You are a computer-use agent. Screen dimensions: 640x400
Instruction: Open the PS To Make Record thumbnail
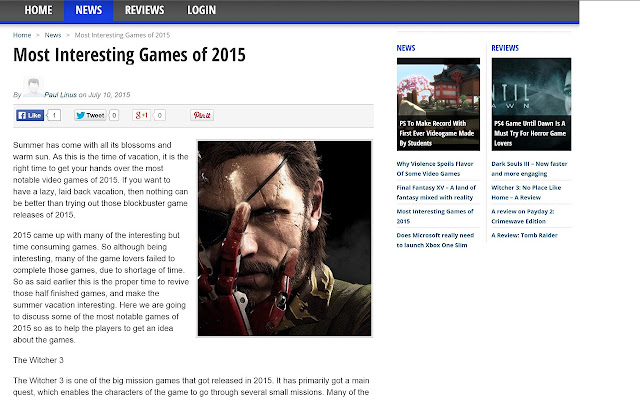point(438,104)
